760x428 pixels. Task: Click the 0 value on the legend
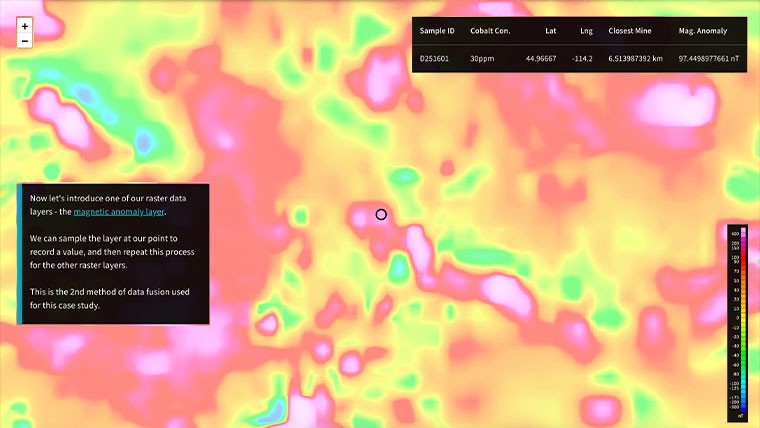coord(735,320)
